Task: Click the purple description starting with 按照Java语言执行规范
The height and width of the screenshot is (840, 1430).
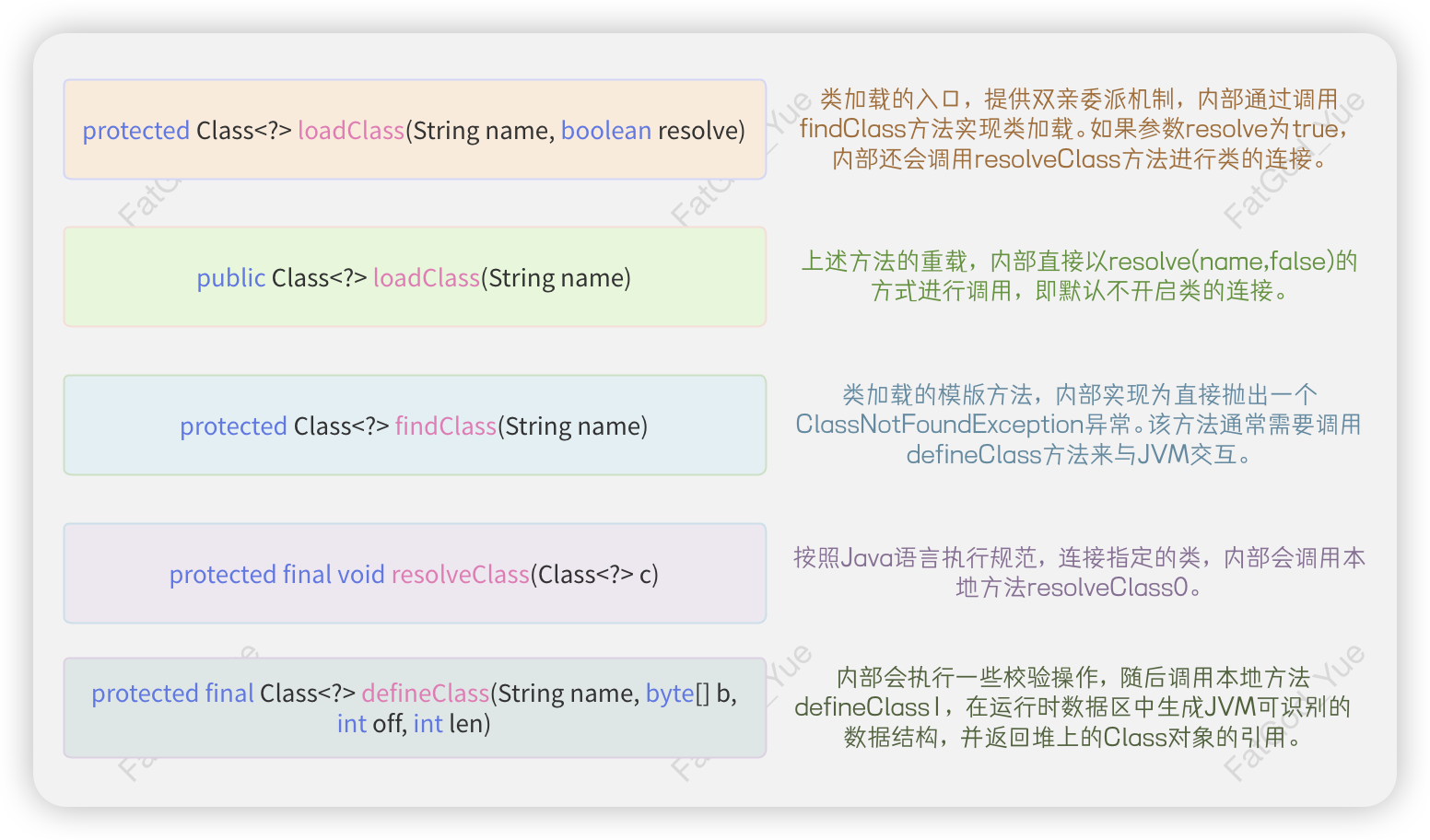Action: point(1078,572)
